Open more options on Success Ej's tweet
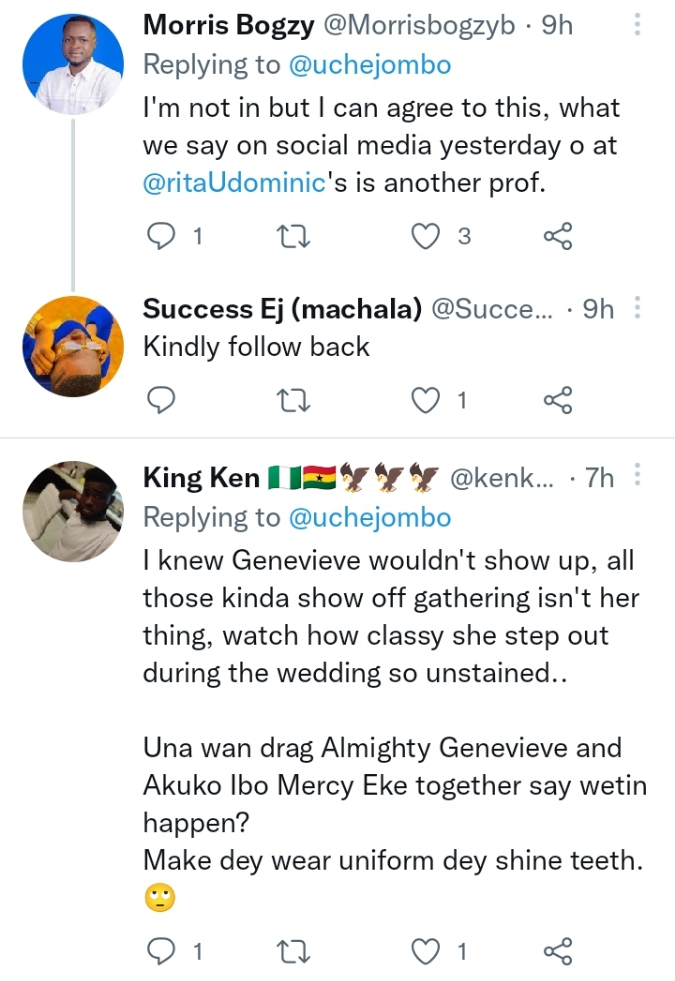This screenshot has width=675, height=981. 639,309
